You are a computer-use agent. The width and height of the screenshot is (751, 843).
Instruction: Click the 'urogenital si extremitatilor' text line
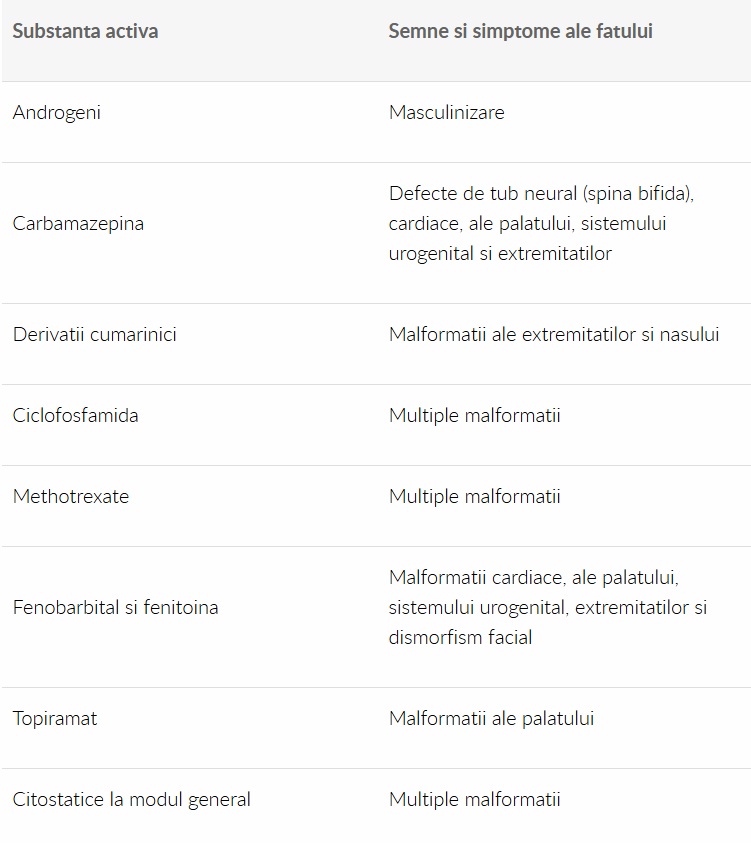click(x=499, y=253)
